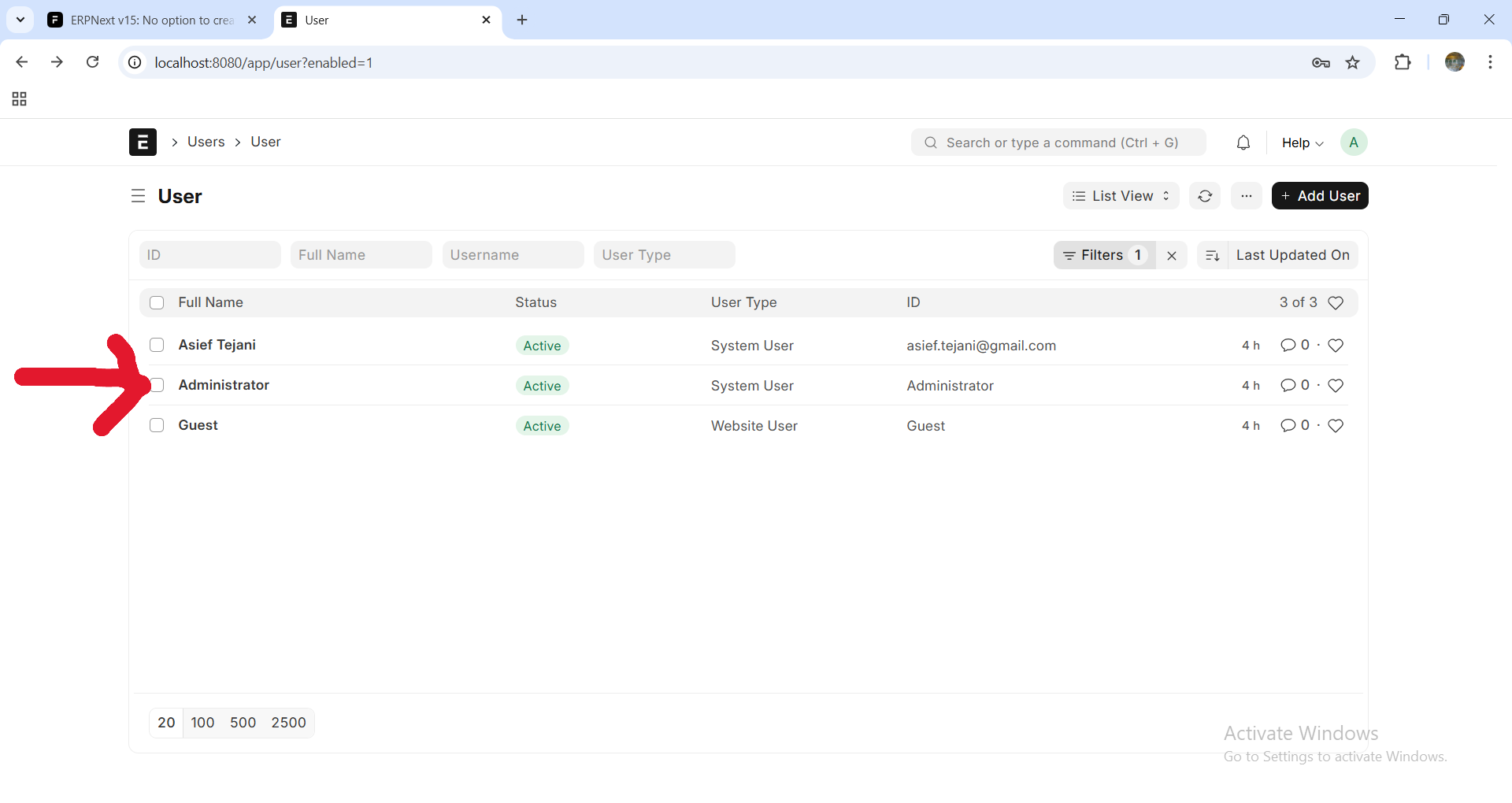Open the Last Updated On sort dropdown
This screenshot has width=1512, height=803.
coord(1292,255)
